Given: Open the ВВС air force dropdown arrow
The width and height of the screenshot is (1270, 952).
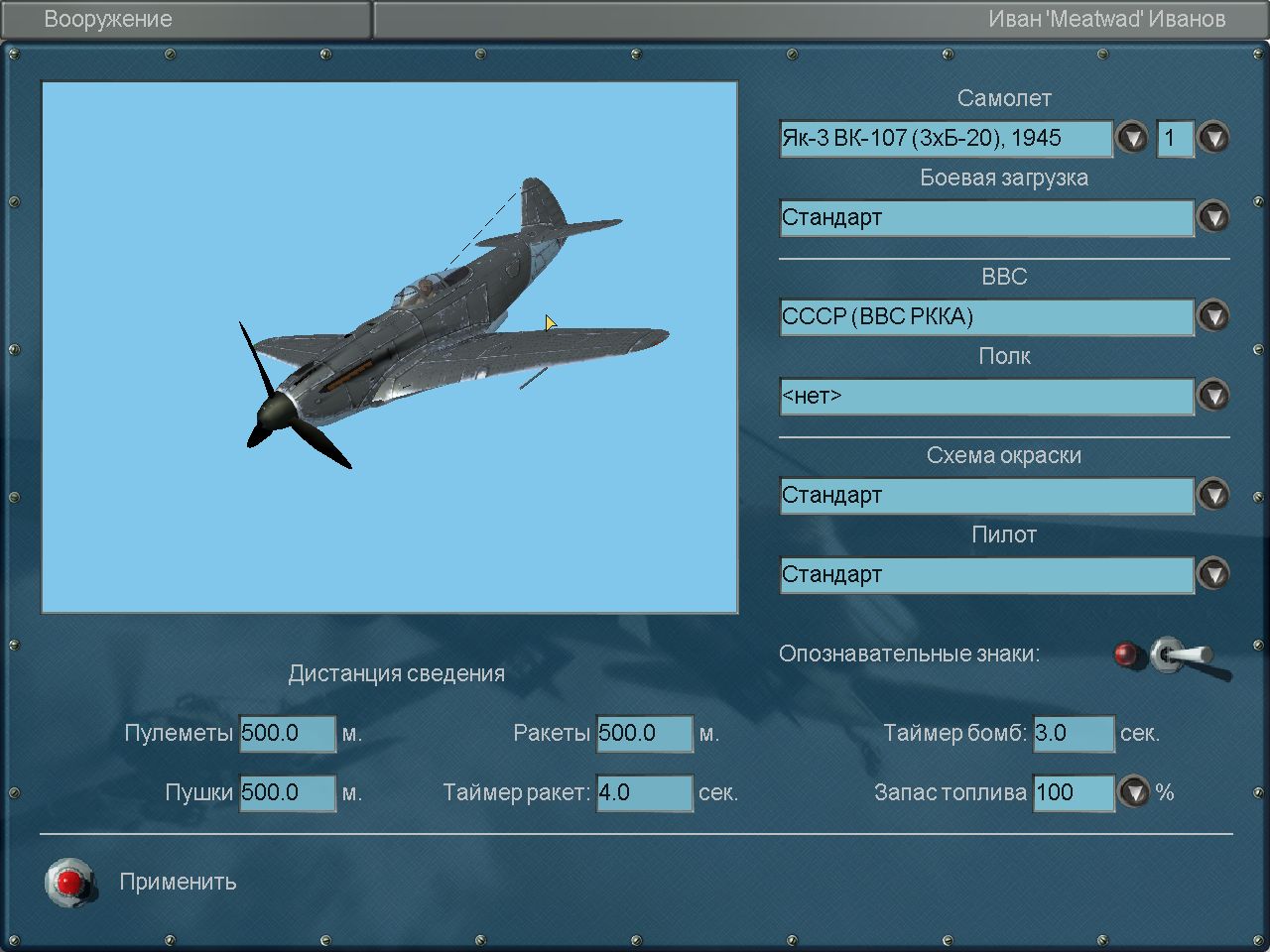Looking at the screenshot, I should pyautogui.click(x=1213, y=316).
